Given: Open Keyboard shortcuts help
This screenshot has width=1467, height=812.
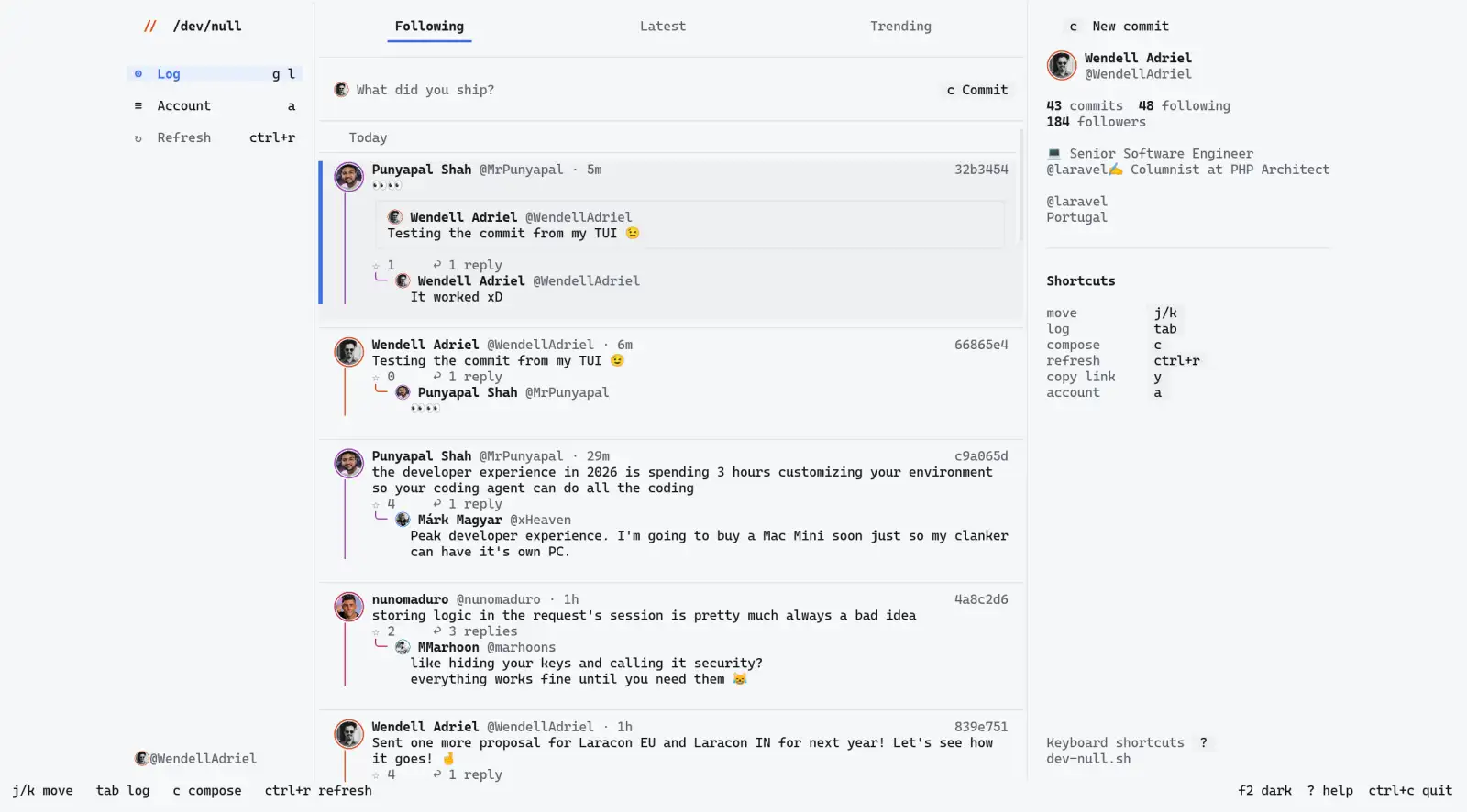Looking at the screenshot, I should point(1128,743).
